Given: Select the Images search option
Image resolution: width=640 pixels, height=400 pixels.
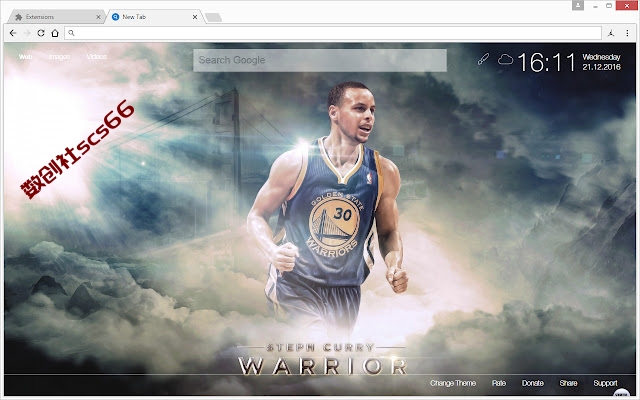Looking at the screenshot, I should 59,57.
